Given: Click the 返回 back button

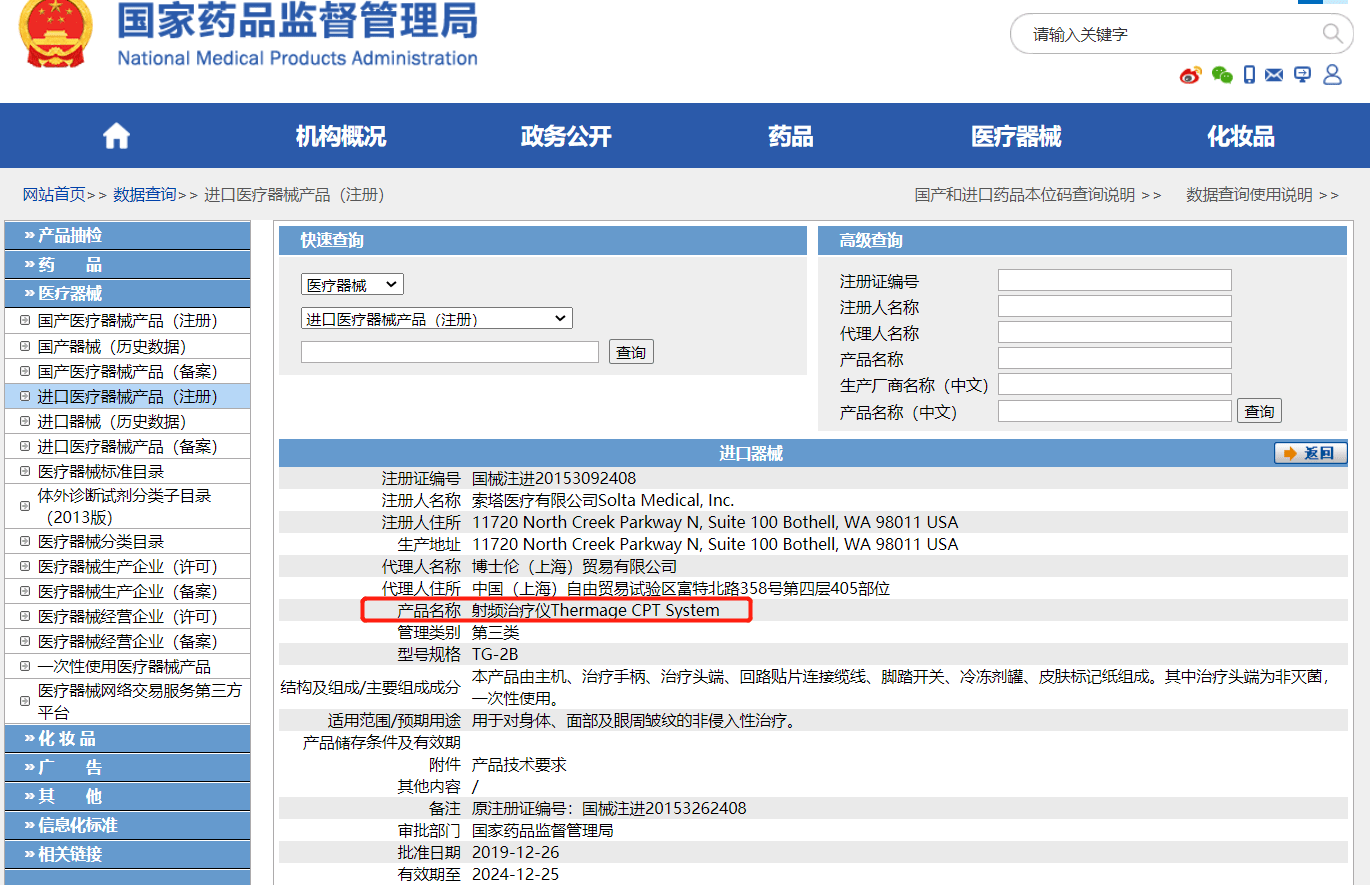Looking at the screenshot, I should pos(1310,453).
